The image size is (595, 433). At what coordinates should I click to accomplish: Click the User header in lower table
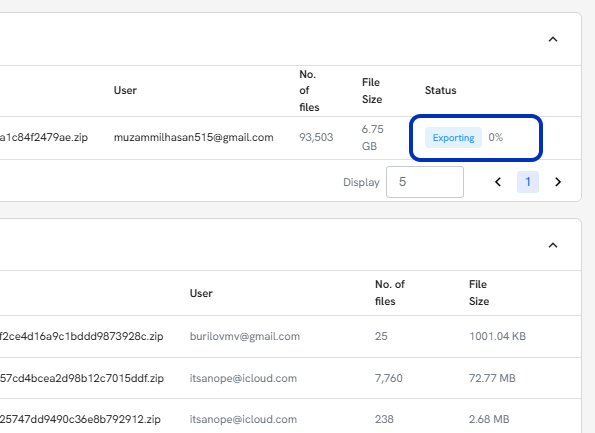click(201, 293)
